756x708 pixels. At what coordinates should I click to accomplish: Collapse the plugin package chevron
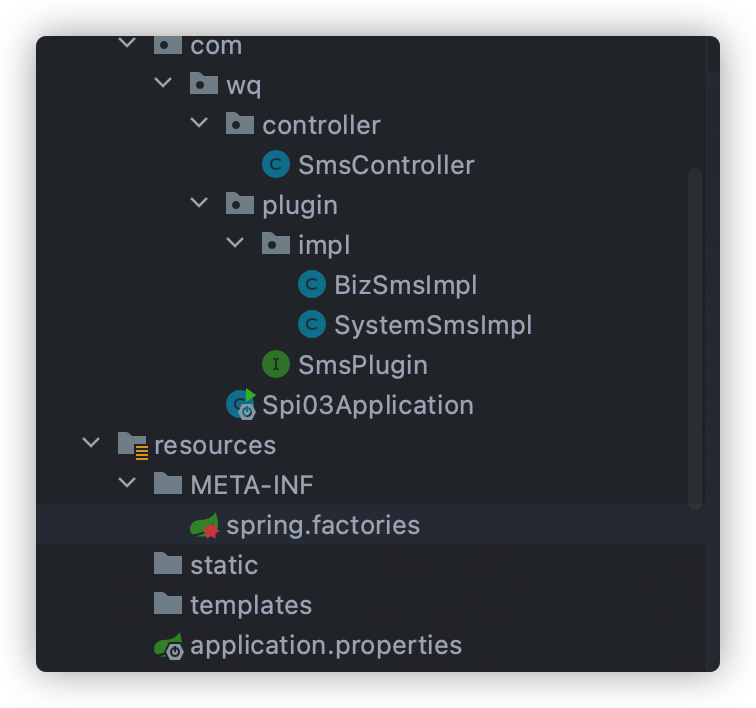point(199,203)
